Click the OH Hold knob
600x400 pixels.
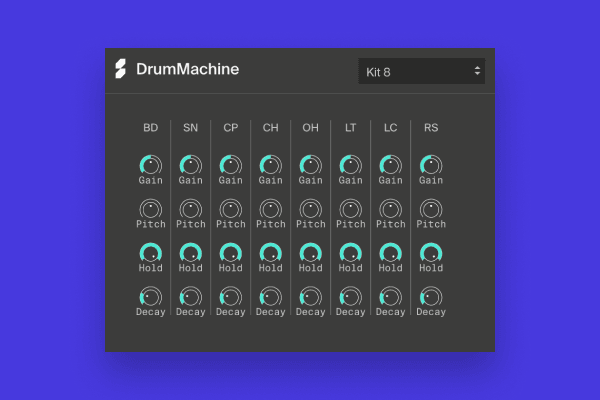pos(310,253)
